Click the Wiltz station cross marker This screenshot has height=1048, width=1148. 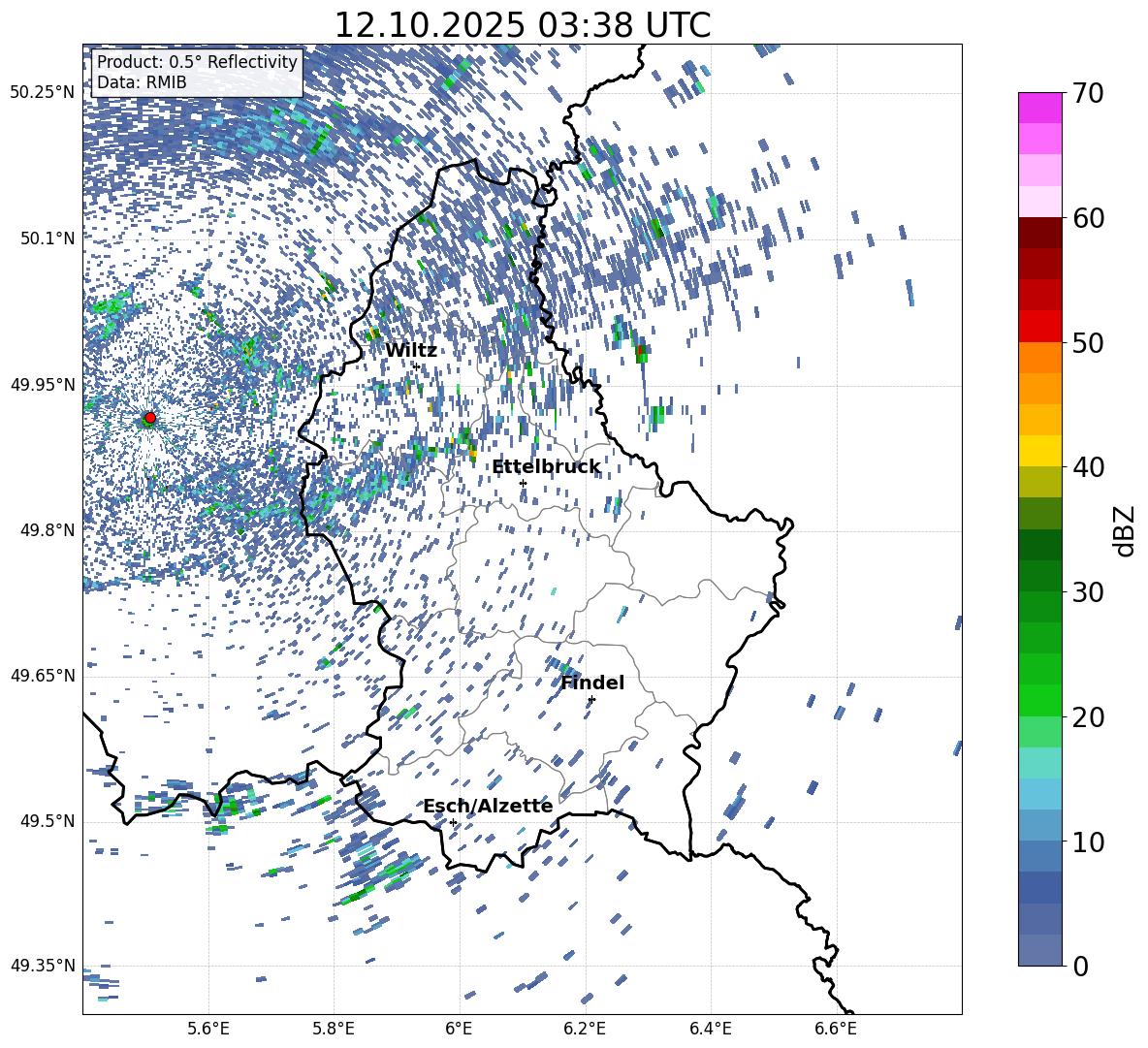pyautogui.click(x=417, y=366)
